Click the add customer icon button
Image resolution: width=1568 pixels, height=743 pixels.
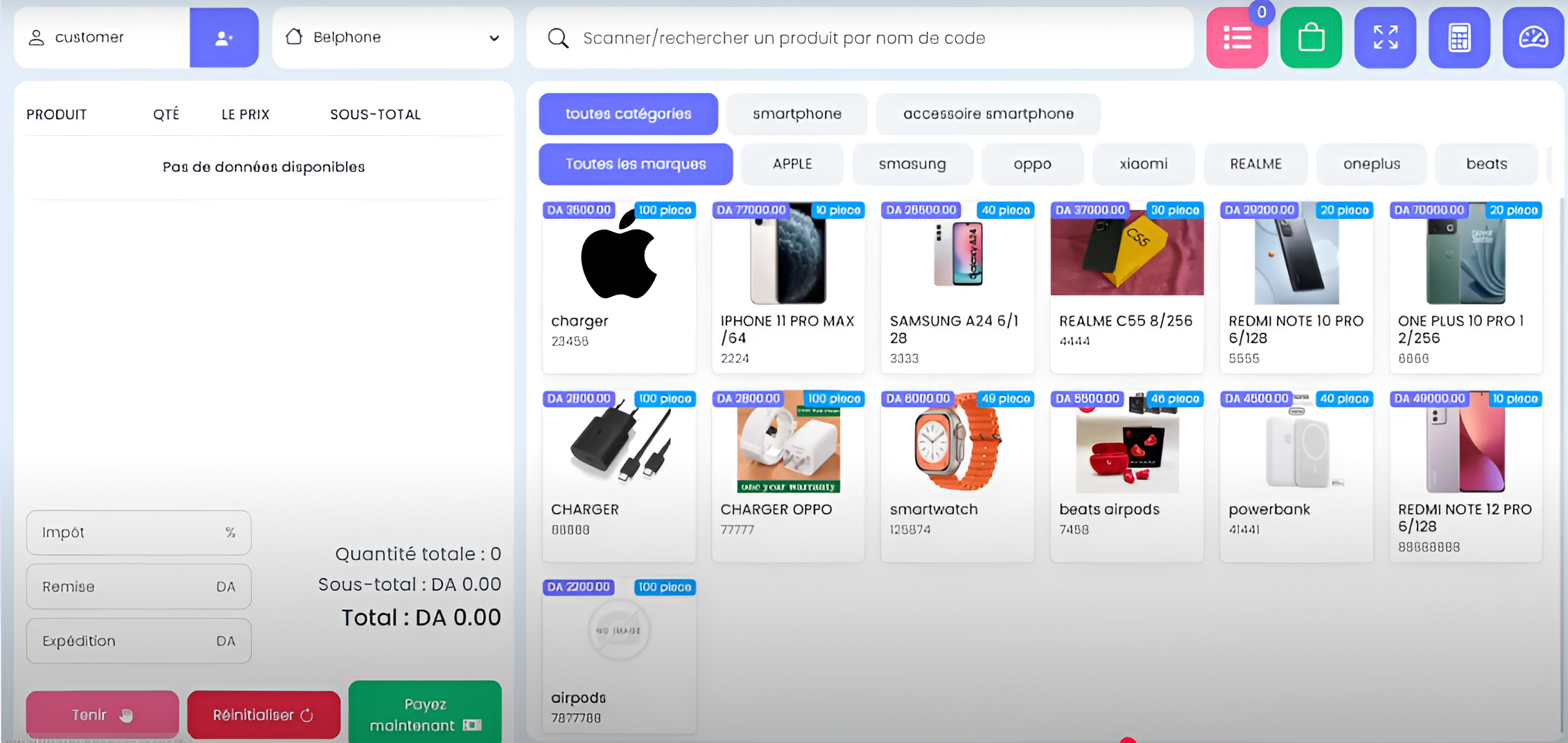[x=223, y=38]
